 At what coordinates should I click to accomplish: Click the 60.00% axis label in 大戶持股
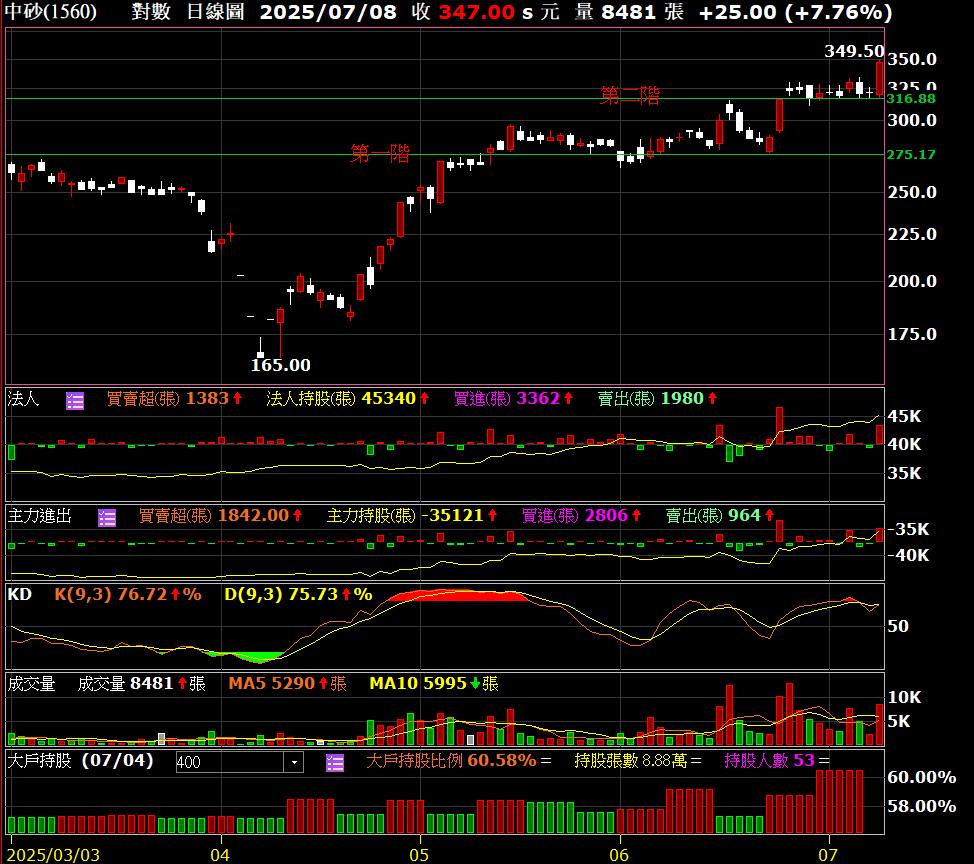click(x=922, y=777)
